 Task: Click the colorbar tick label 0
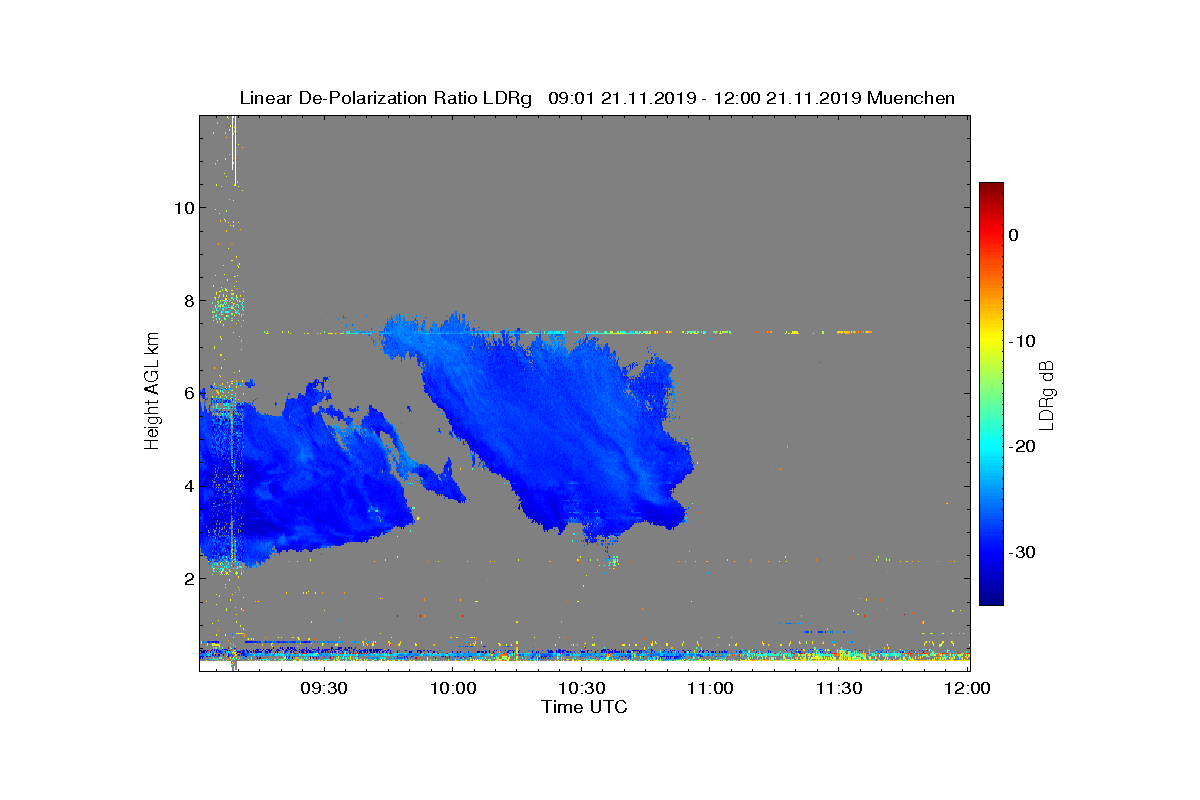[1014, 235]
